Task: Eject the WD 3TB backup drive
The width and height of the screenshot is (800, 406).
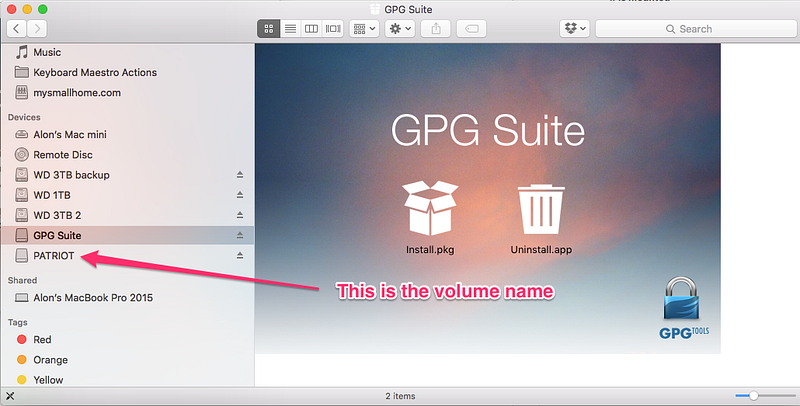Action: (240, 175)
